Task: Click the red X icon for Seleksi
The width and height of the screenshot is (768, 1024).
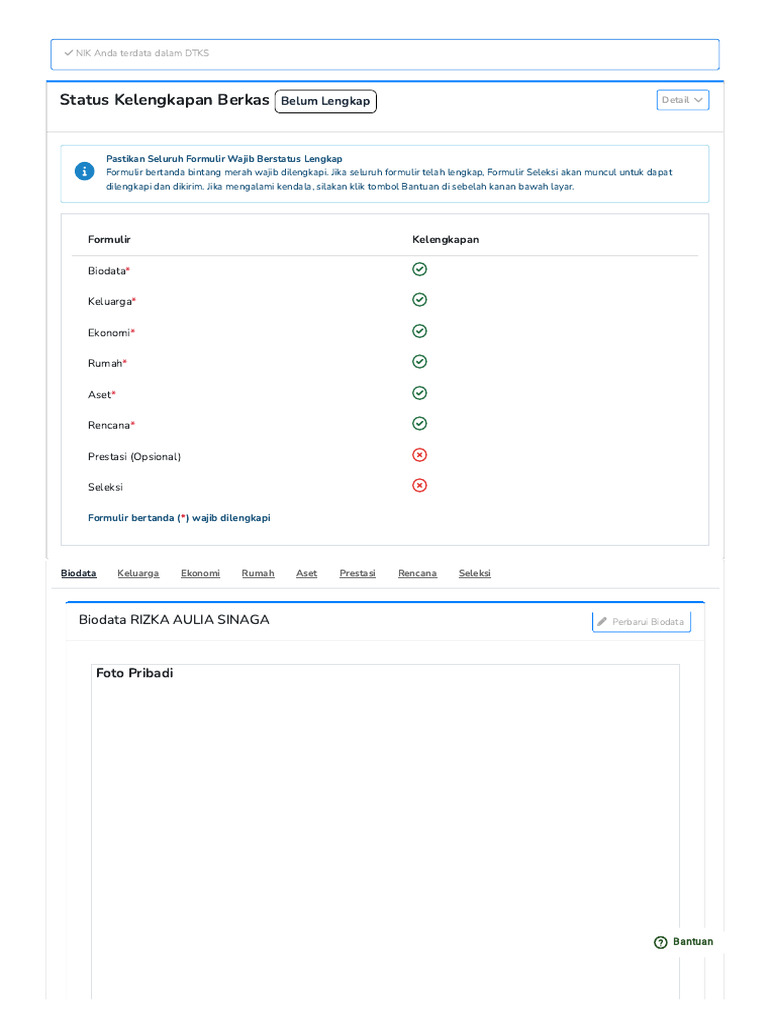Action: coord(420,486)
